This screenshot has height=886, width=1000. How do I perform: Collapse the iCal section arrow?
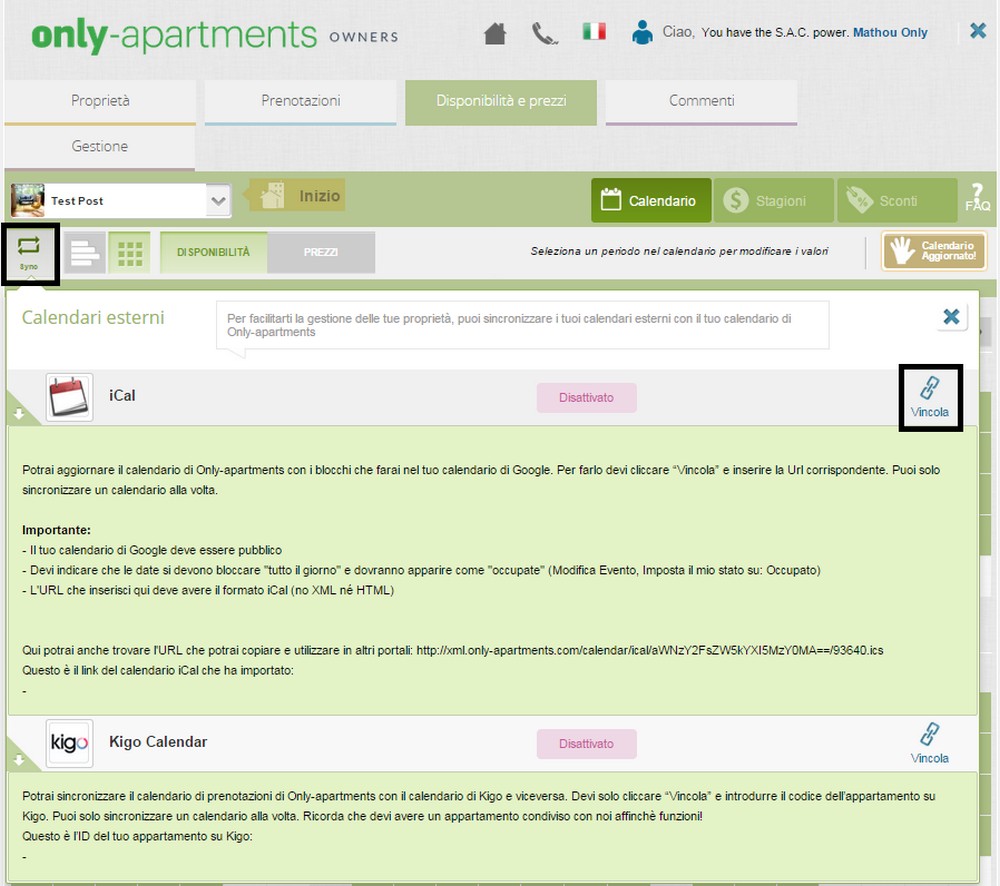tap(18, 413)
